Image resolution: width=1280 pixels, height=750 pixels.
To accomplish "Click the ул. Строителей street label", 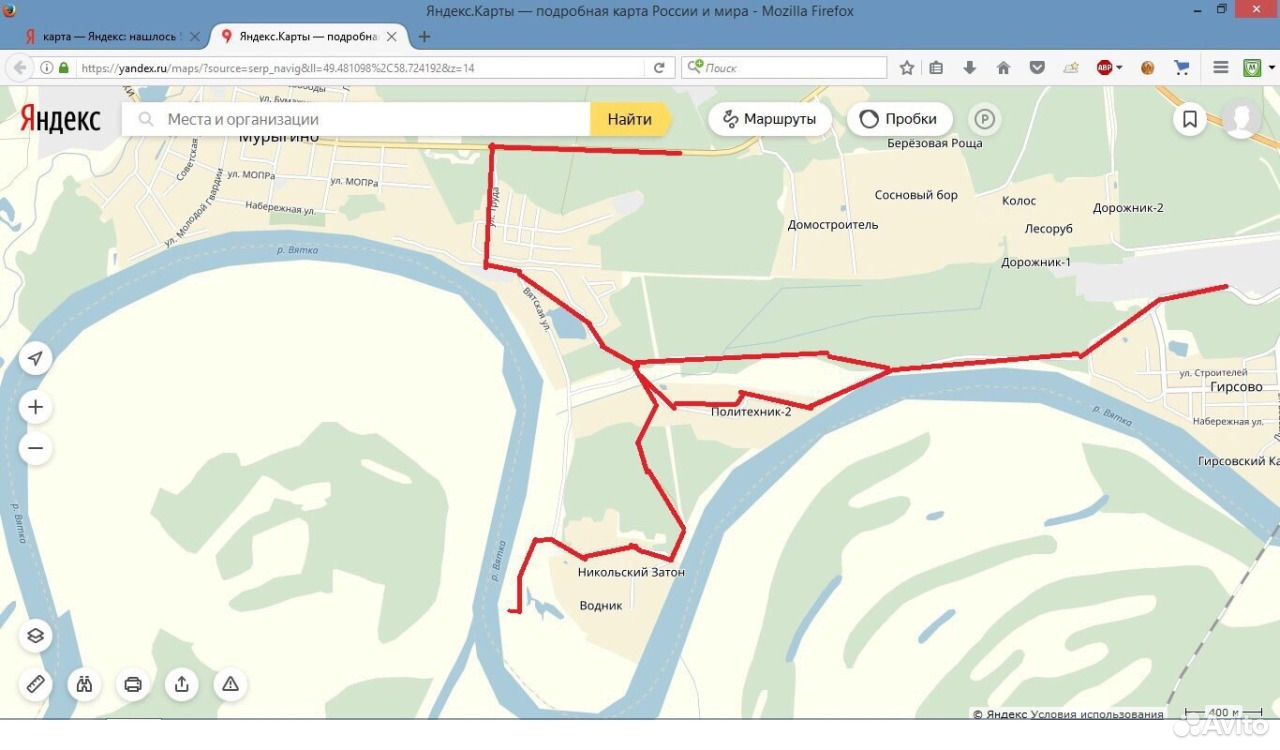I will click(1214, 373).
